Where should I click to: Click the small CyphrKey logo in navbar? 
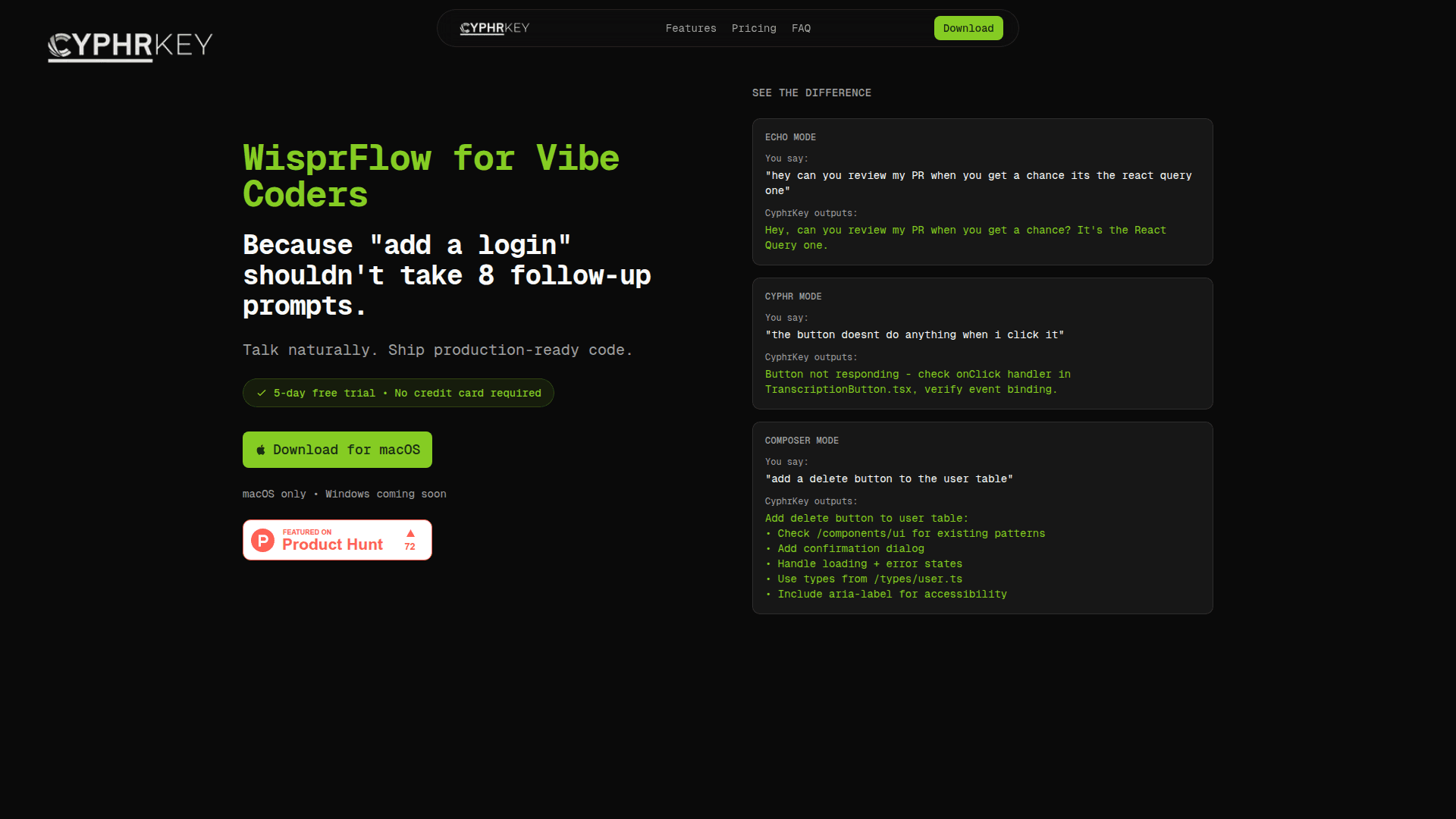494,28
